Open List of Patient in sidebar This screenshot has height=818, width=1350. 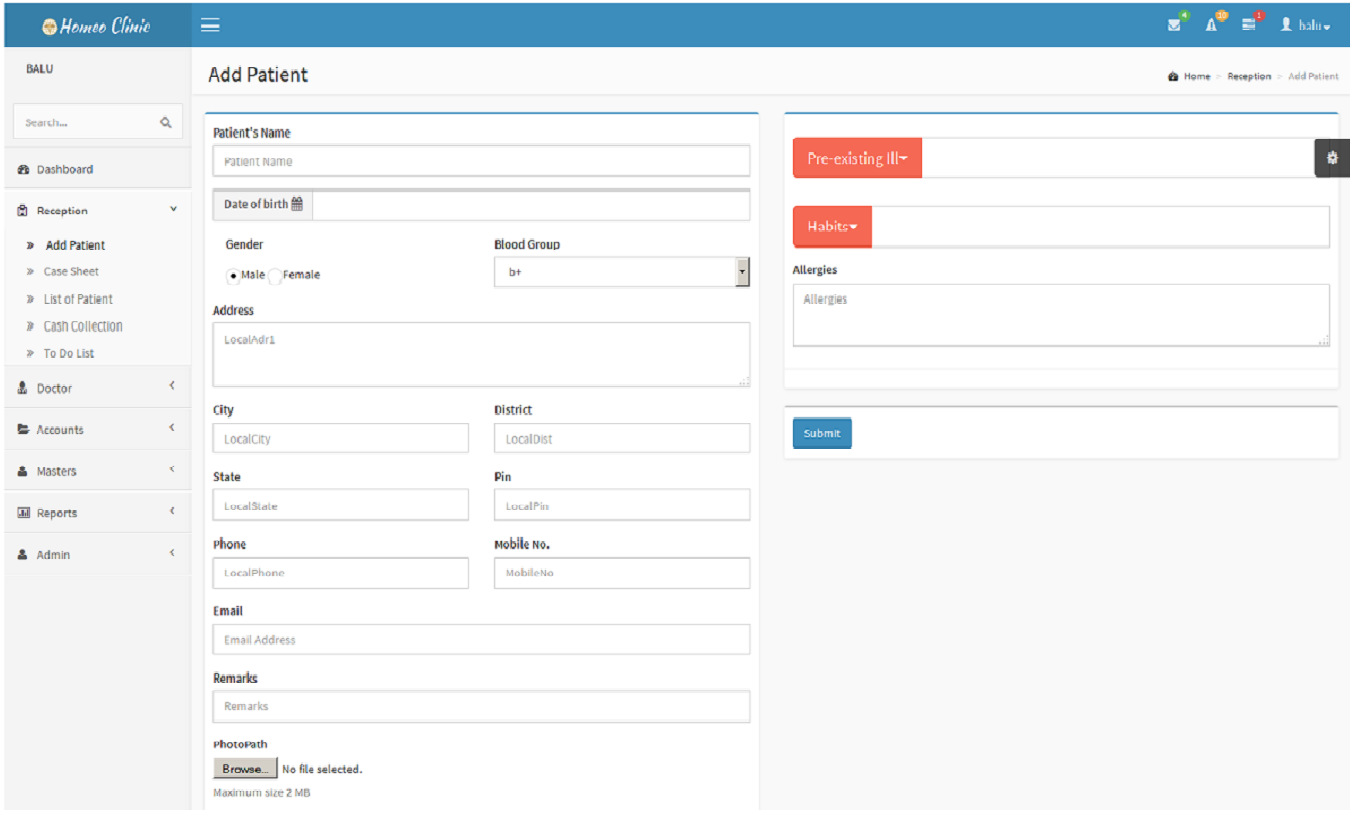click(78, 299)
